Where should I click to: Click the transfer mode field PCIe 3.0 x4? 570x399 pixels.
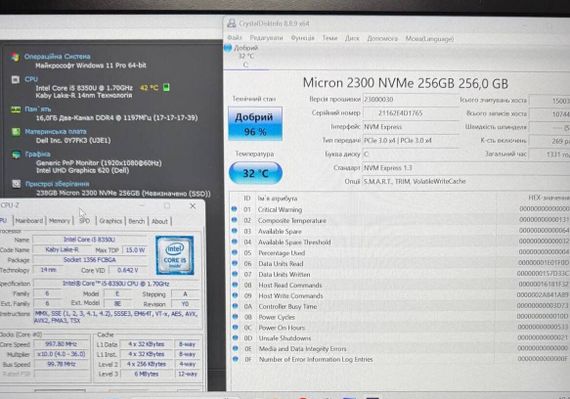pos(410,140)
